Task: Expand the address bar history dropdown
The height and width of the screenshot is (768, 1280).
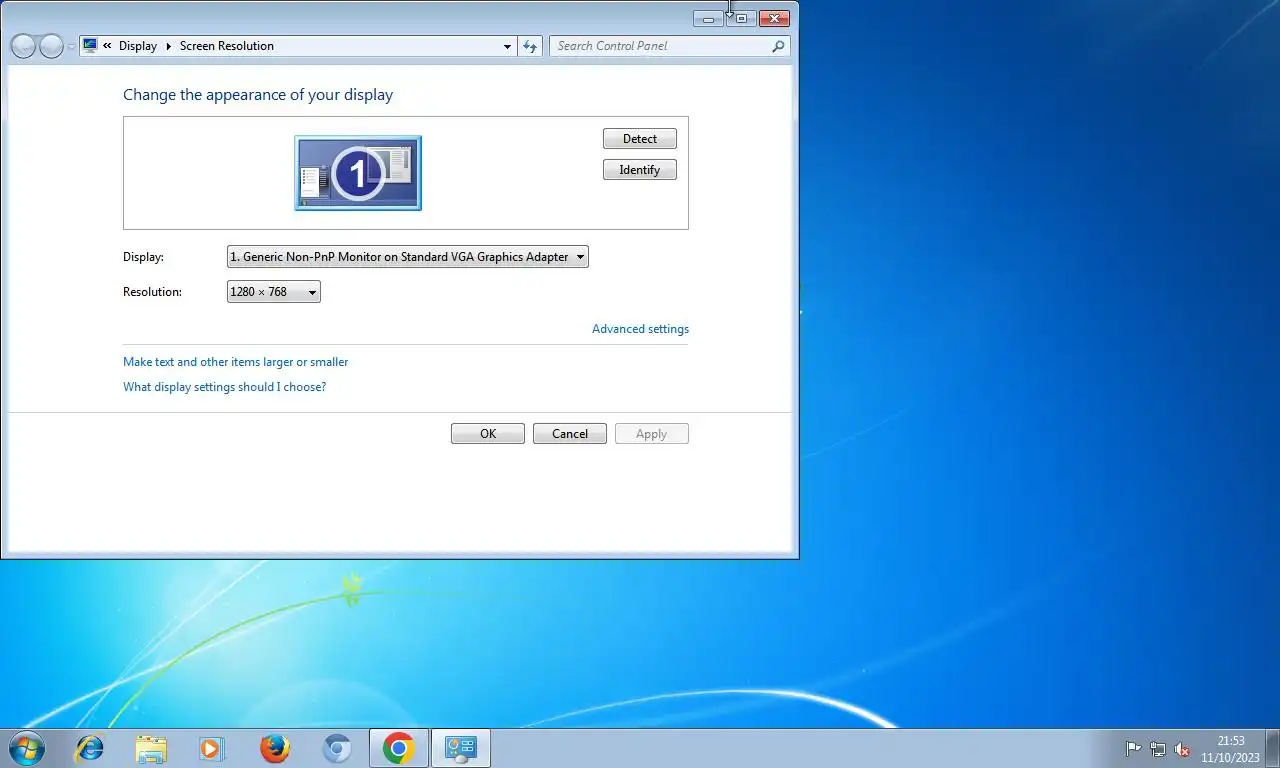Action: coord(508,46)
